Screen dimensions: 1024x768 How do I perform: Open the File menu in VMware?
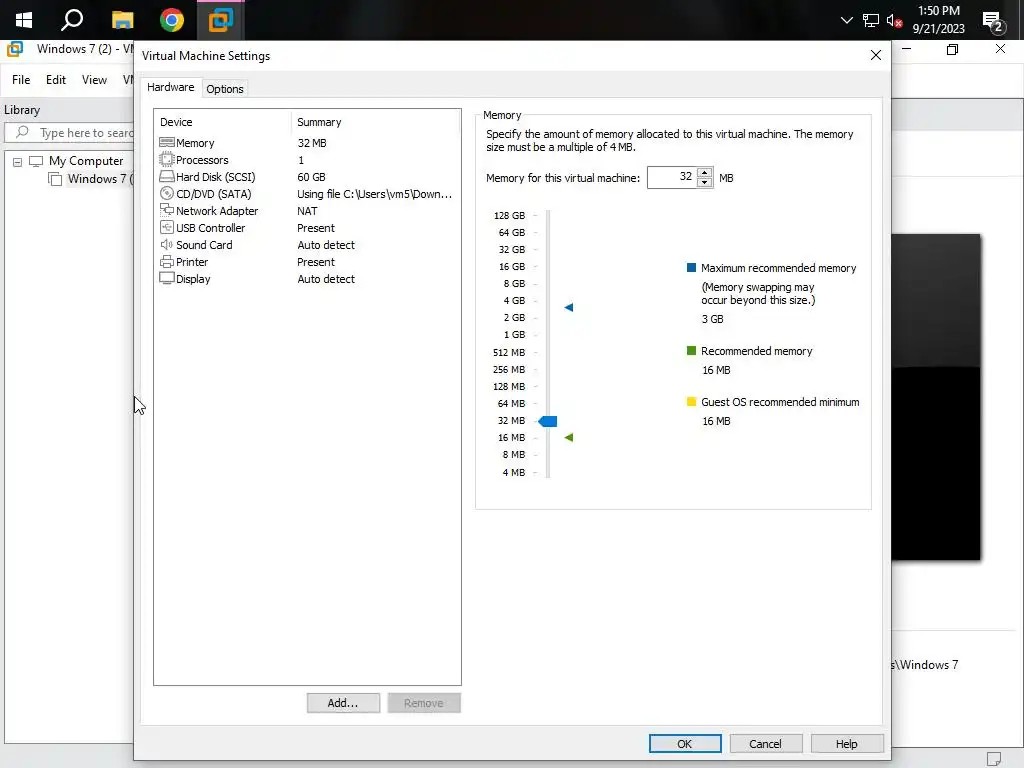click(21, 80)
